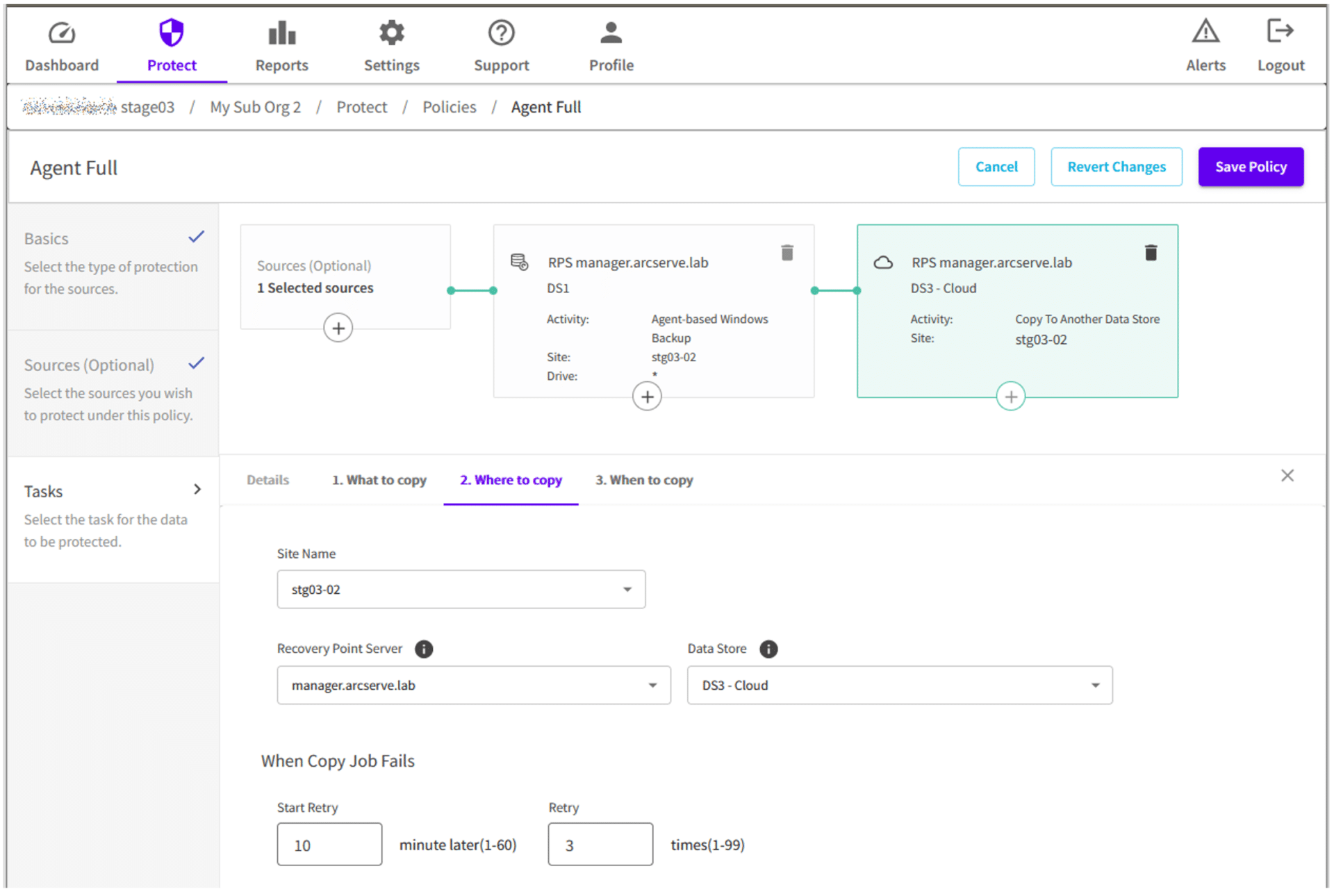This screenshot has width=1334, height=896.
Task: Click the cloud icon on DS3 card
Action: [x=883, y=263]
